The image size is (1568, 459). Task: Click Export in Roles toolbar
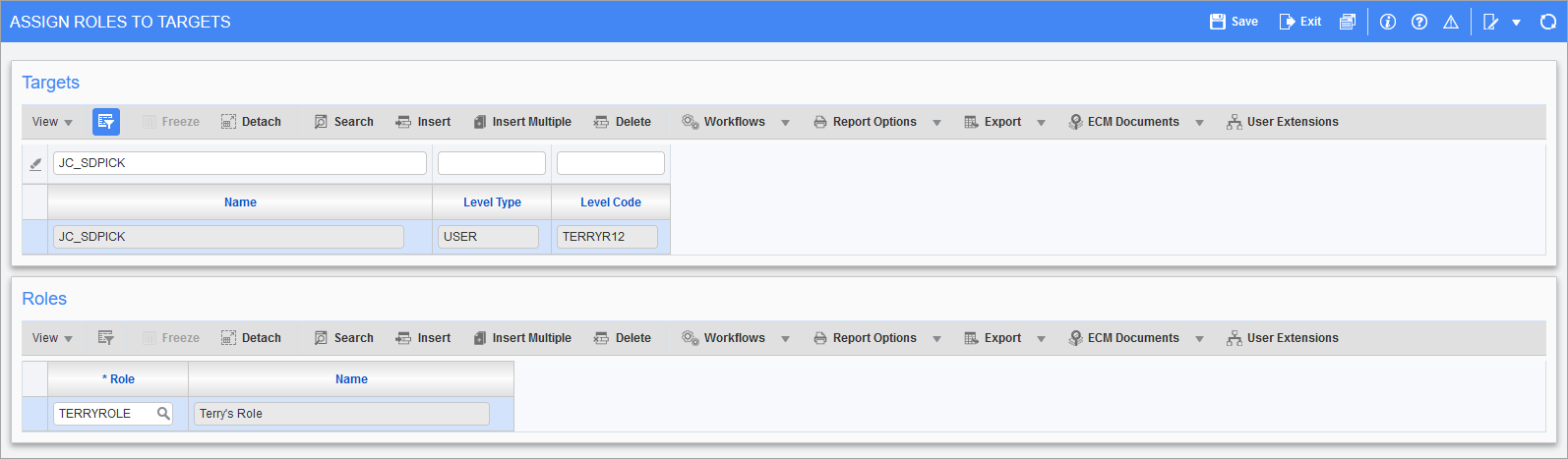(993, 338)
